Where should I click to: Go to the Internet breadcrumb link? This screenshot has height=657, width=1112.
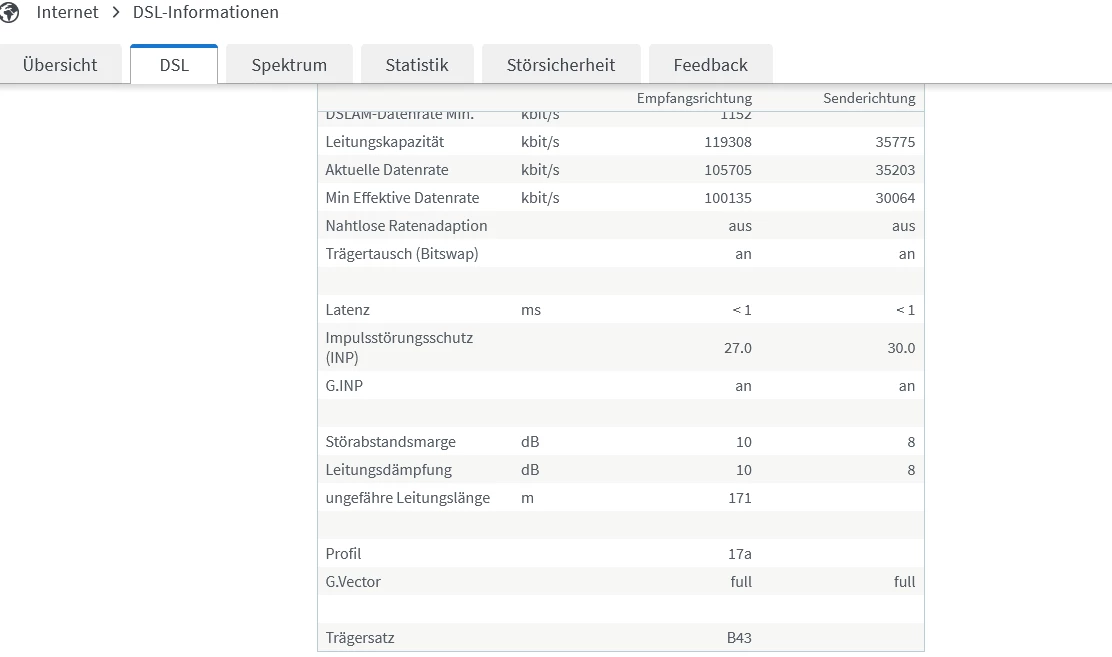point(67,13)
